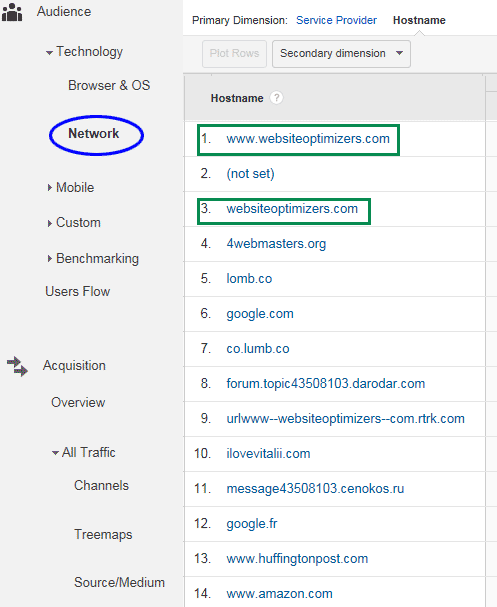Click the Hostname help question mark icon
Image resolution: width=497 pixels, height=607 pixels.
click(276, 98)
